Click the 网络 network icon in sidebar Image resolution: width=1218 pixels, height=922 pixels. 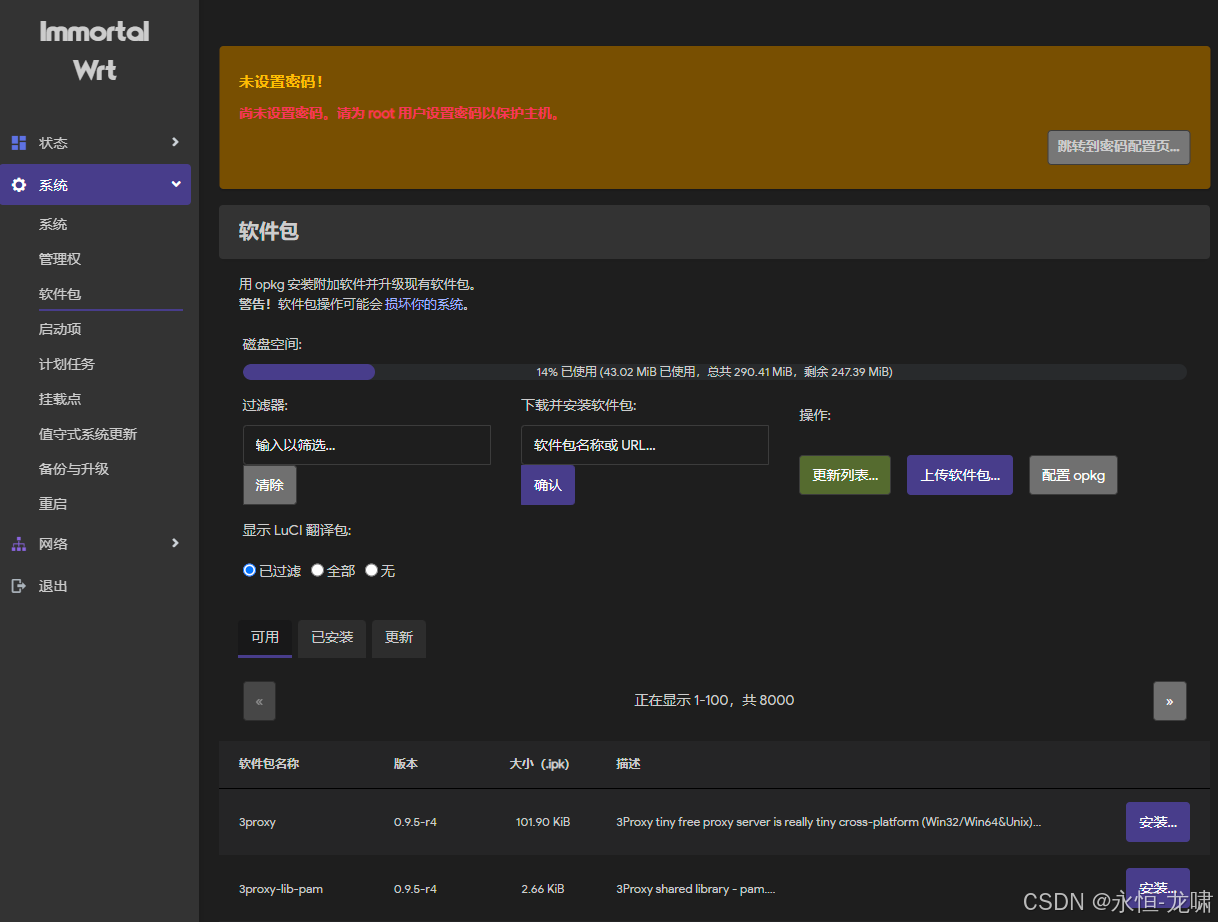click(x=19, y=544)
